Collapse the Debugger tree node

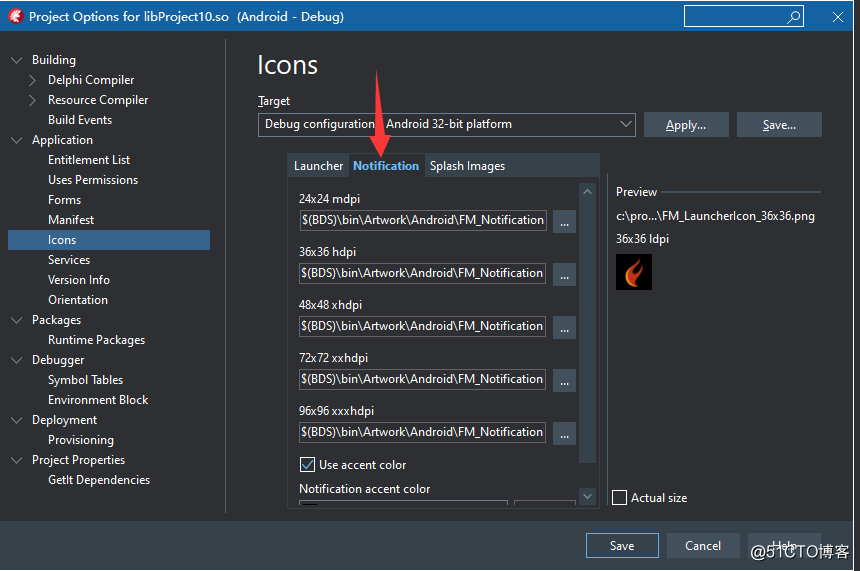[x=17, y=360]
